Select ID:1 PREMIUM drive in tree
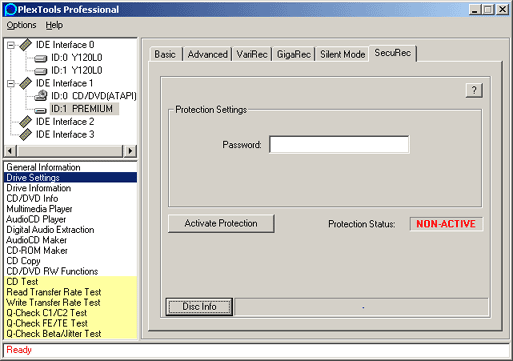Image resolution: width=513 pixels, height=361 pixels. [84, 109]
